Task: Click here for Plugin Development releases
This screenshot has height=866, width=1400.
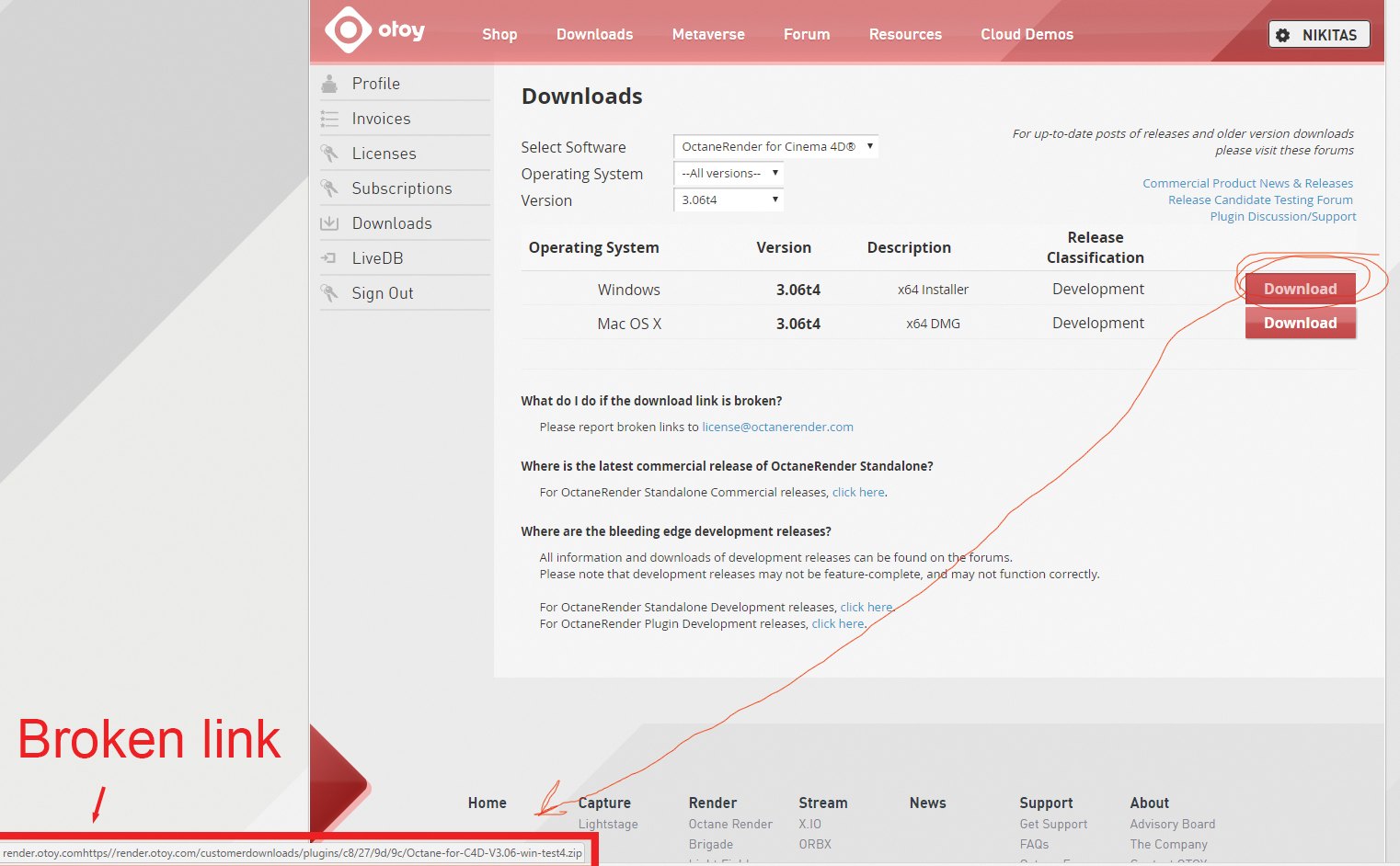Action: [838, 624]
